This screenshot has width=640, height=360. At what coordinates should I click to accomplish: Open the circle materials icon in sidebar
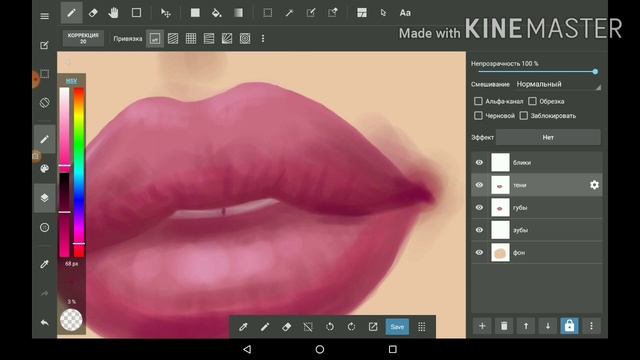point(44,227)
